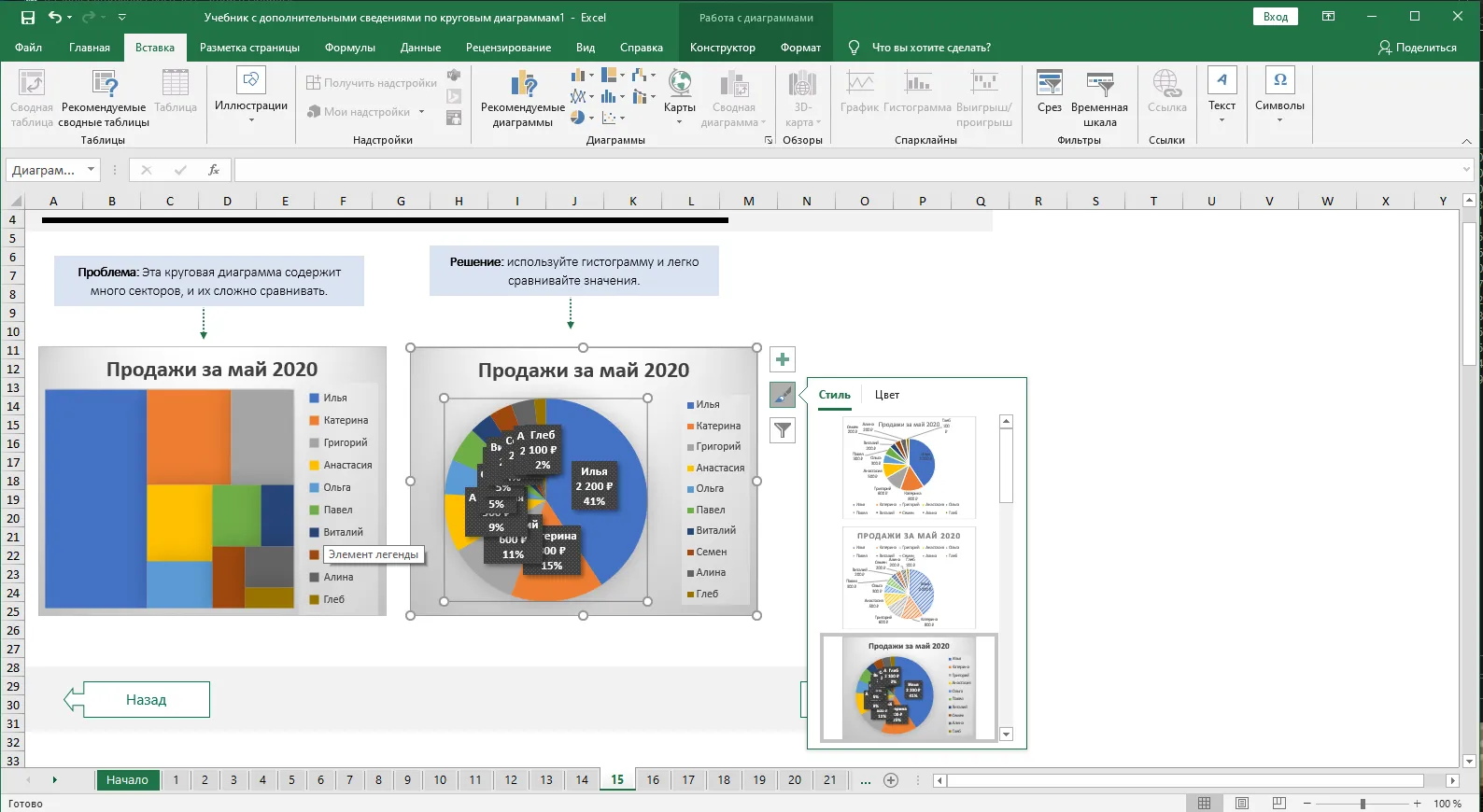Open the Формулы ribbon tab
Image resolution: width=1483 pixels, height=812 pixels.
pyautogui.click(x=350, y=48)
